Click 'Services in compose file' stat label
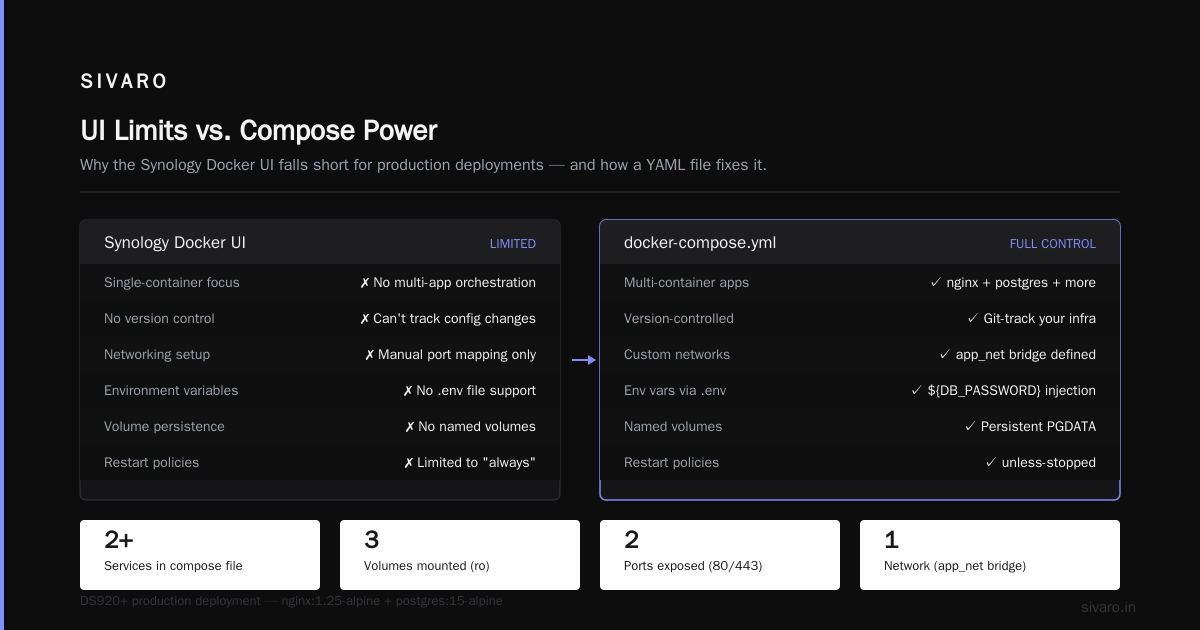This screenshot has width=1200, height=630. 173,566
